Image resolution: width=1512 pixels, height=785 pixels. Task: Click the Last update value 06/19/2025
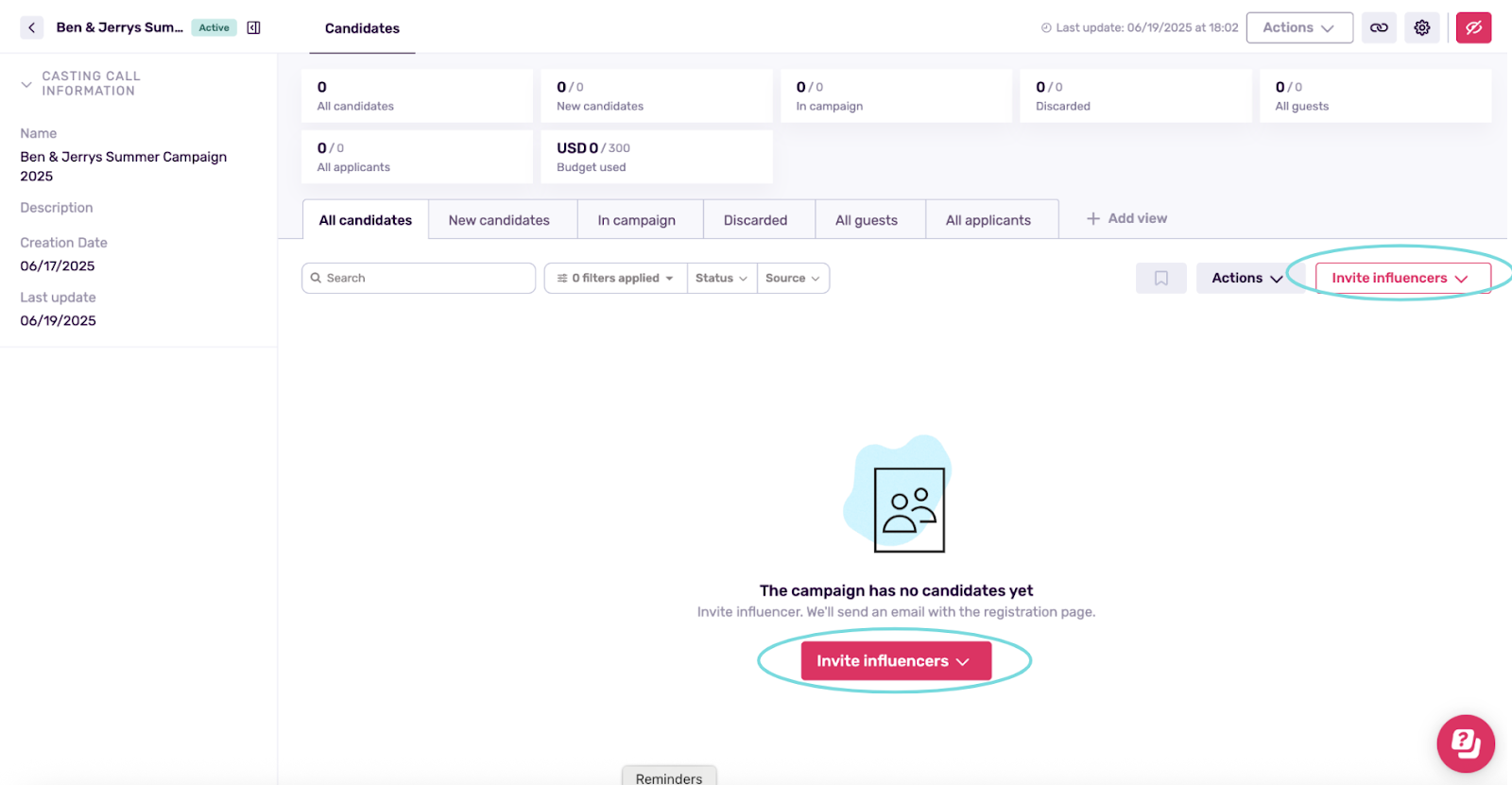[x=58, y=321]
